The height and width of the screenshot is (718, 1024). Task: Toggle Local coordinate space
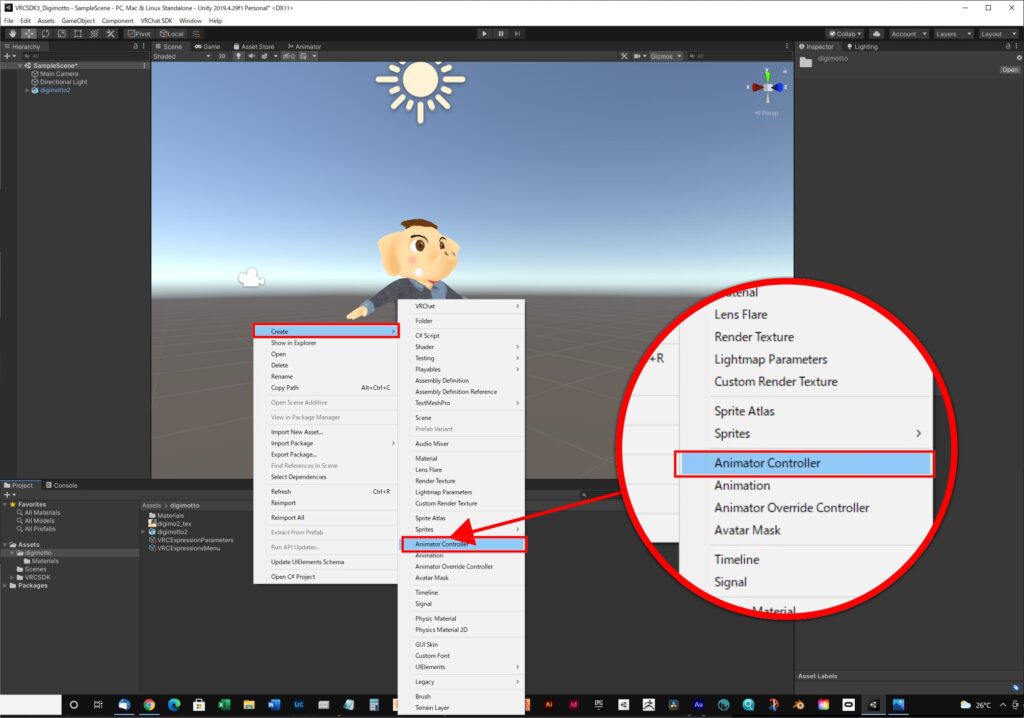pos(172,33)
